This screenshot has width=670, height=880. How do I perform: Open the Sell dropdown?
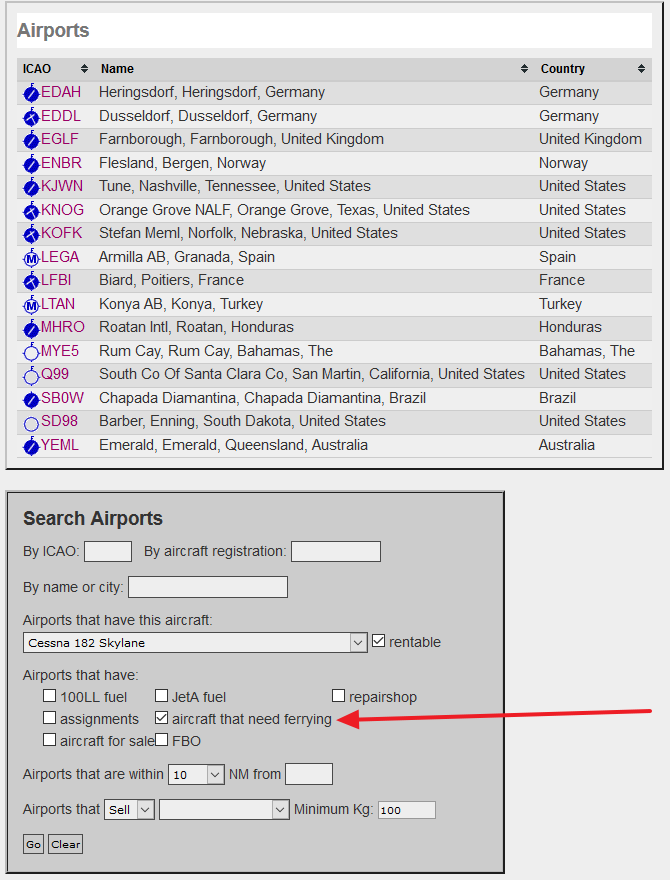[129, 809]
